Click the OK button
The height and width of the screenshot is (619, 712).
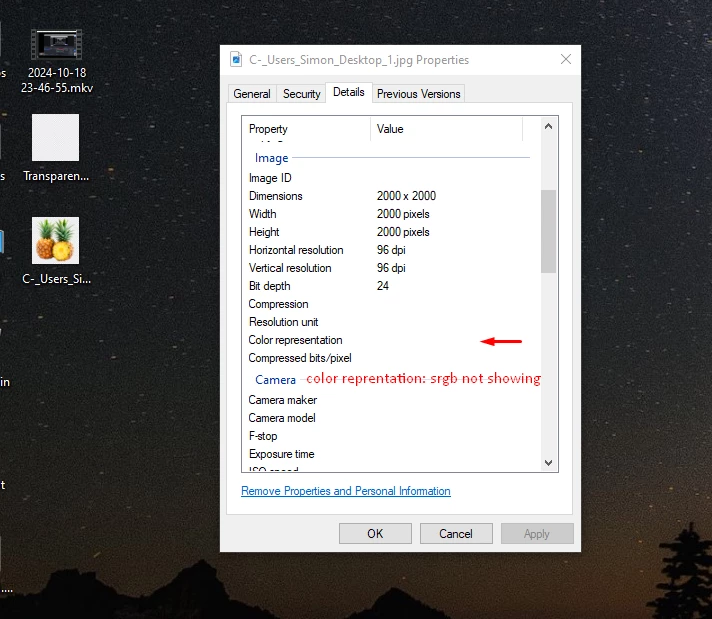(x=375, y=534)
